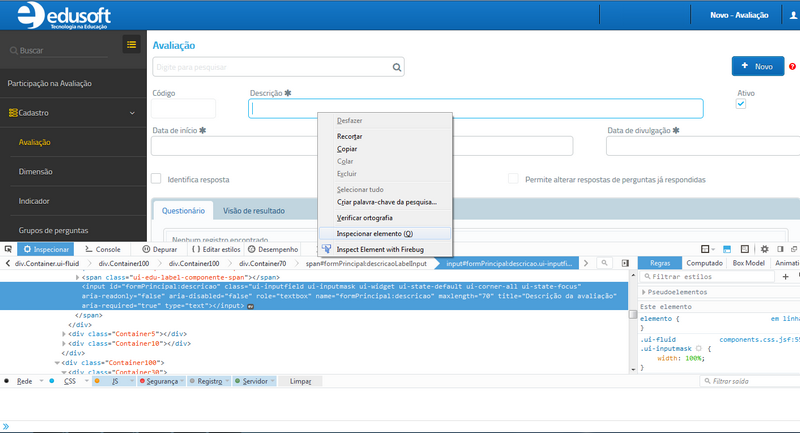Viewport: 800px width, 433px height.
Task: Select Verificar ortografia menu entry
Action: 385,218
